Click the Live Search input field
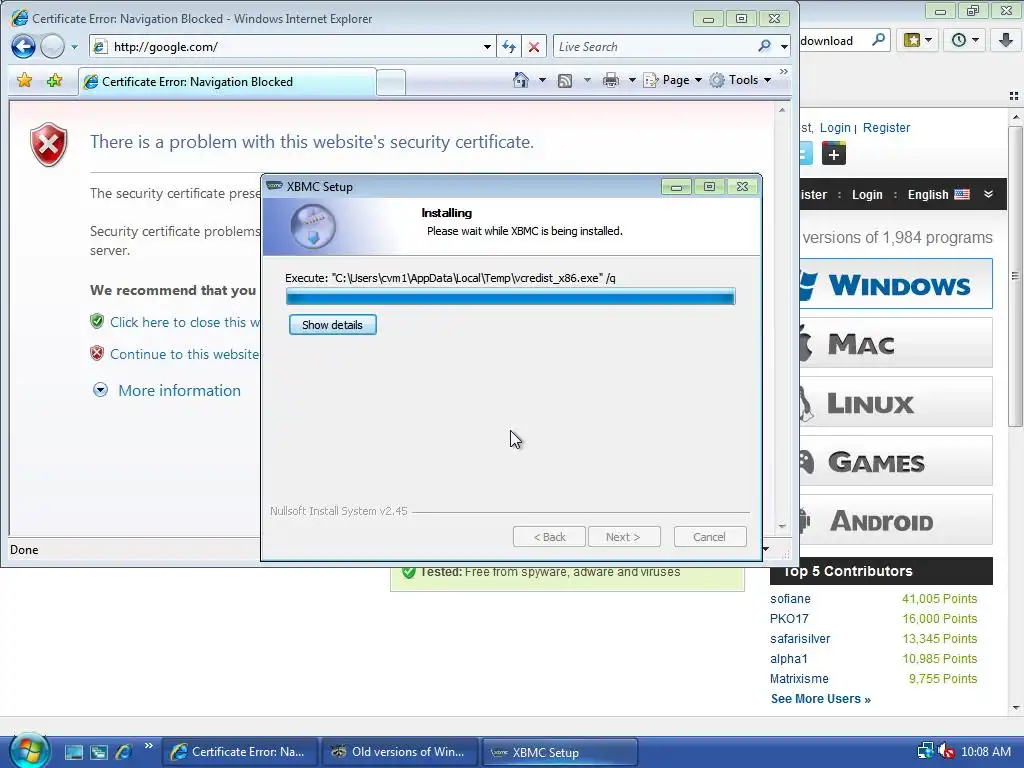The width and height of the screenshot is (1024, 768). (654, 46)
